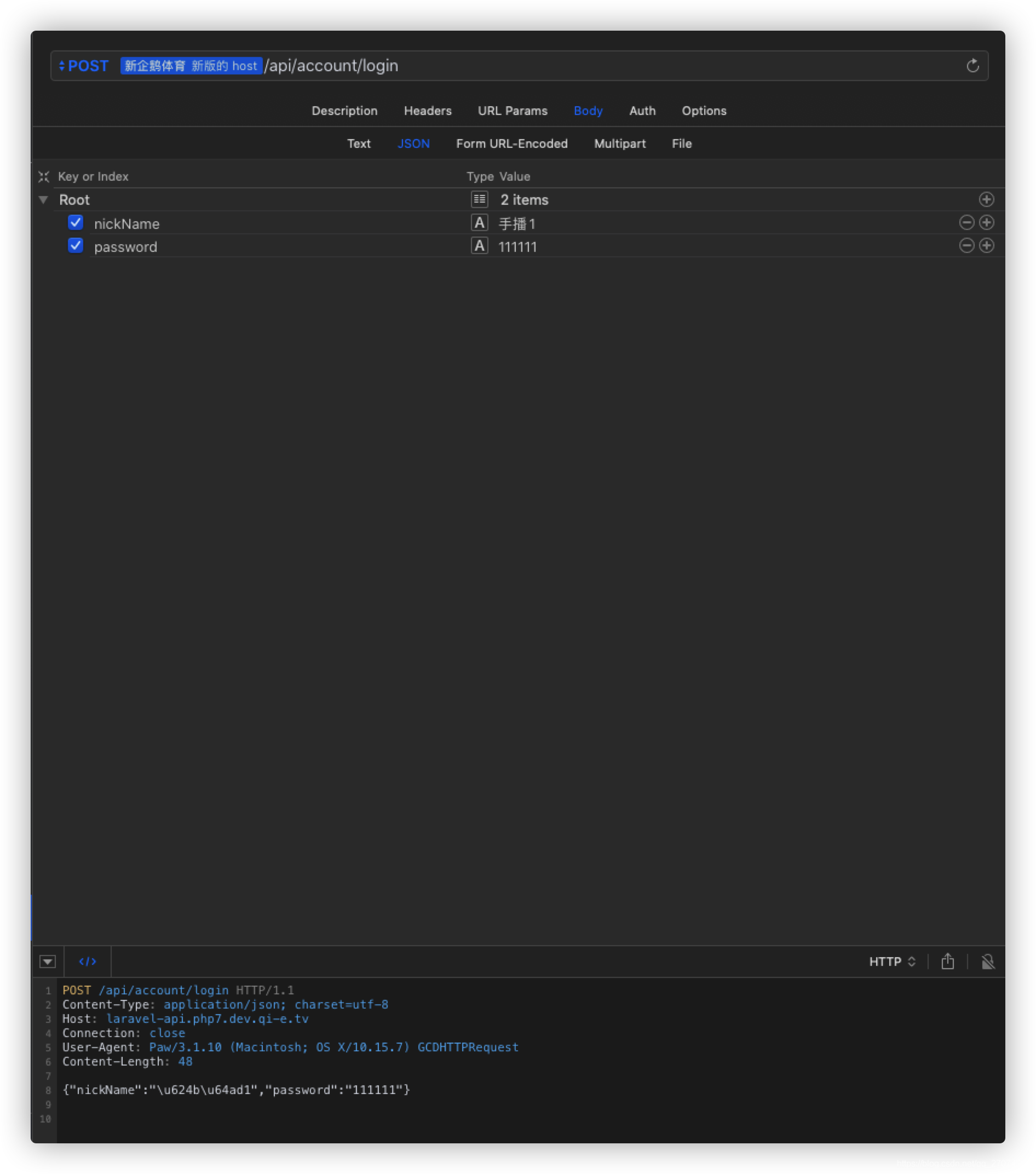Click the collapse-all icon beside Key or Index
Image resolution: width=1036 pixels, height=1174 pixels.
(x=44, y=176)
